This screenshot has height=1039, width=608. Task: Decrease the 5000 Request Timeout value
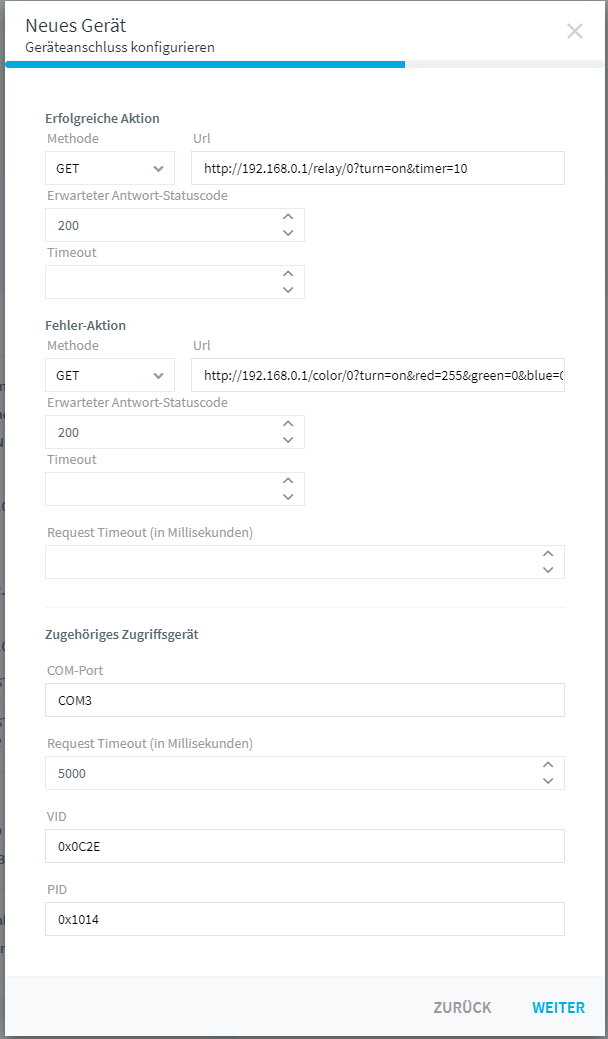548,781
